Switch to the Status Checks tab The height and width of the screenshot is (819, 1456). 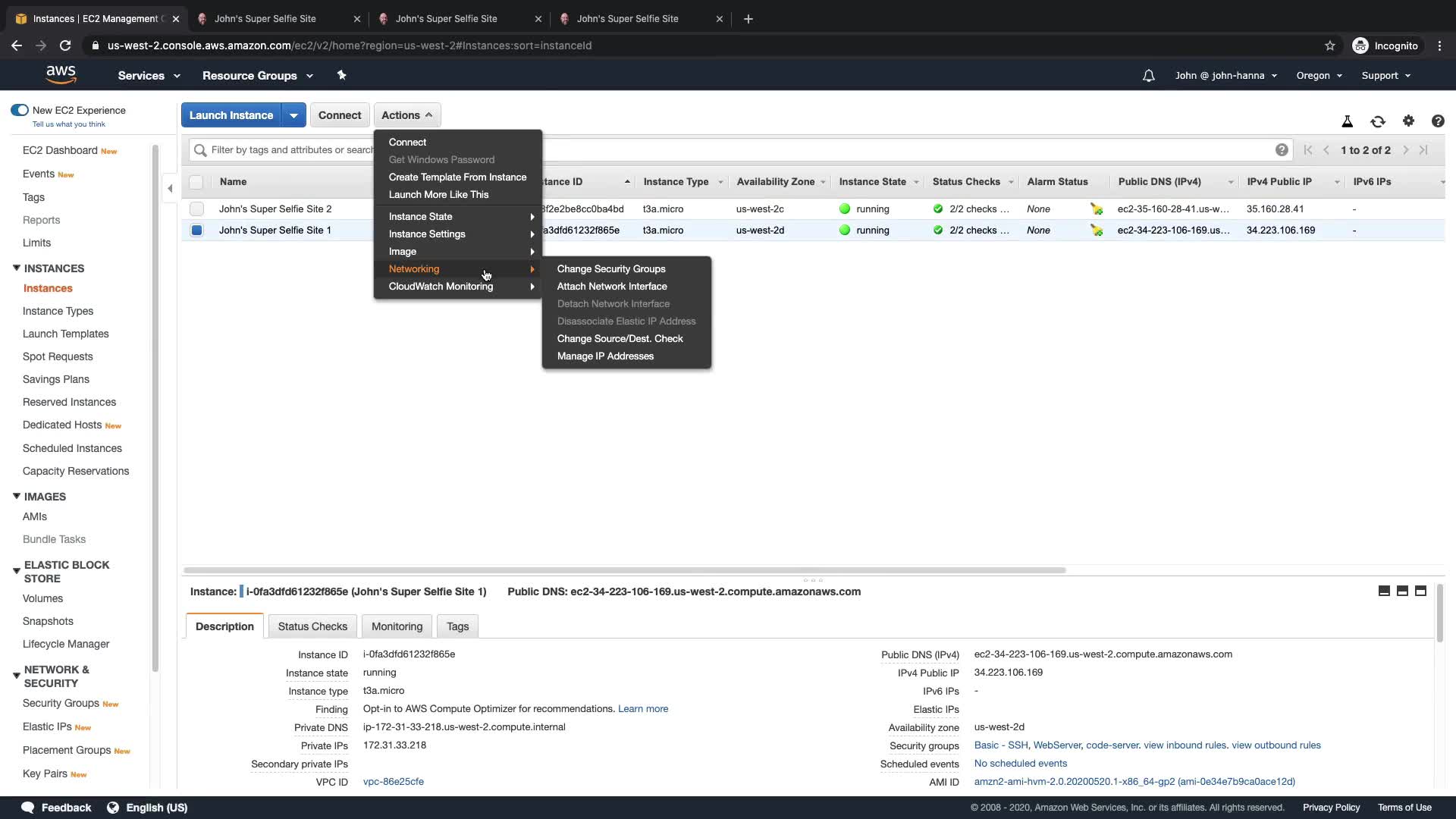click(x=312, y=626)
